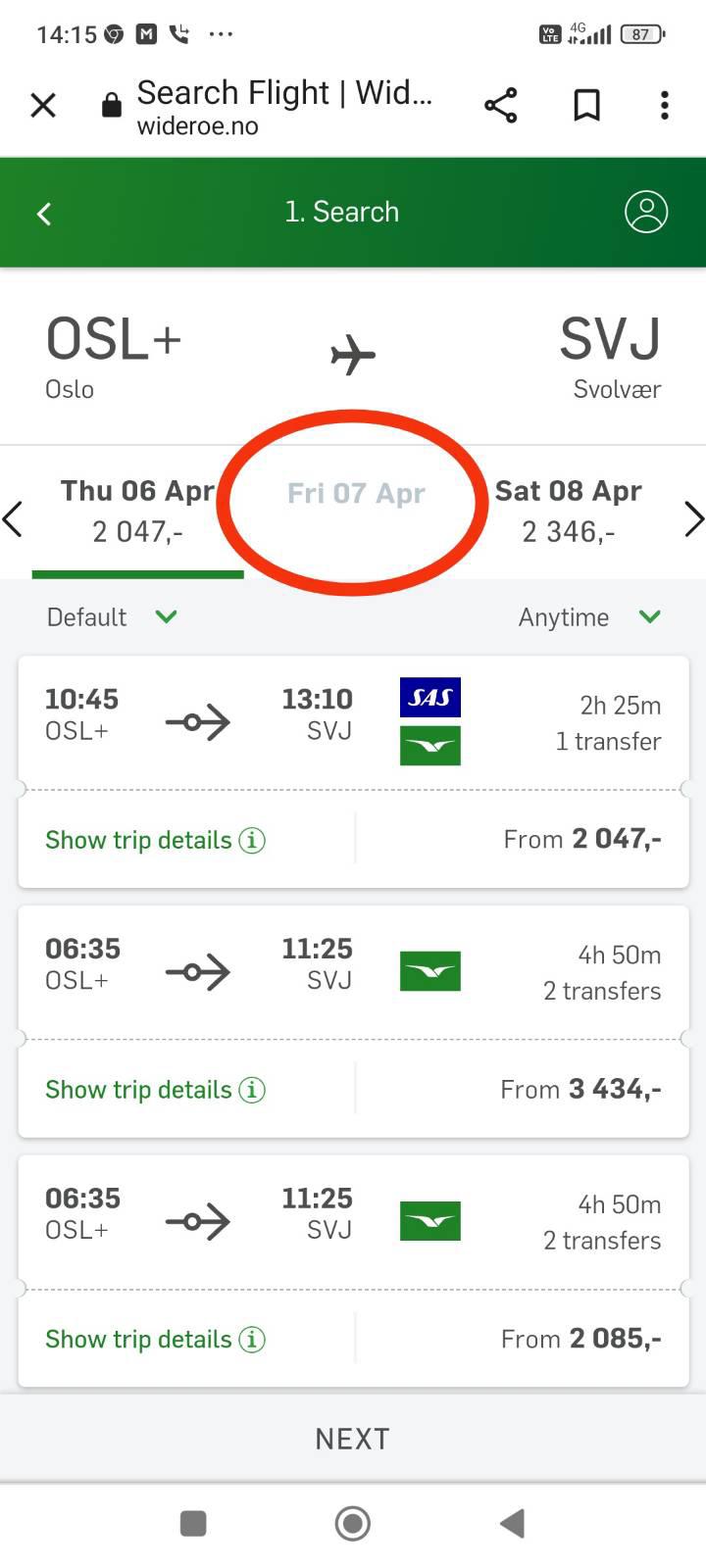The width and height of the screenshot is (706, 1568).
Task: Select the 10:45 SAS flight card
Action: pos(353,772)
